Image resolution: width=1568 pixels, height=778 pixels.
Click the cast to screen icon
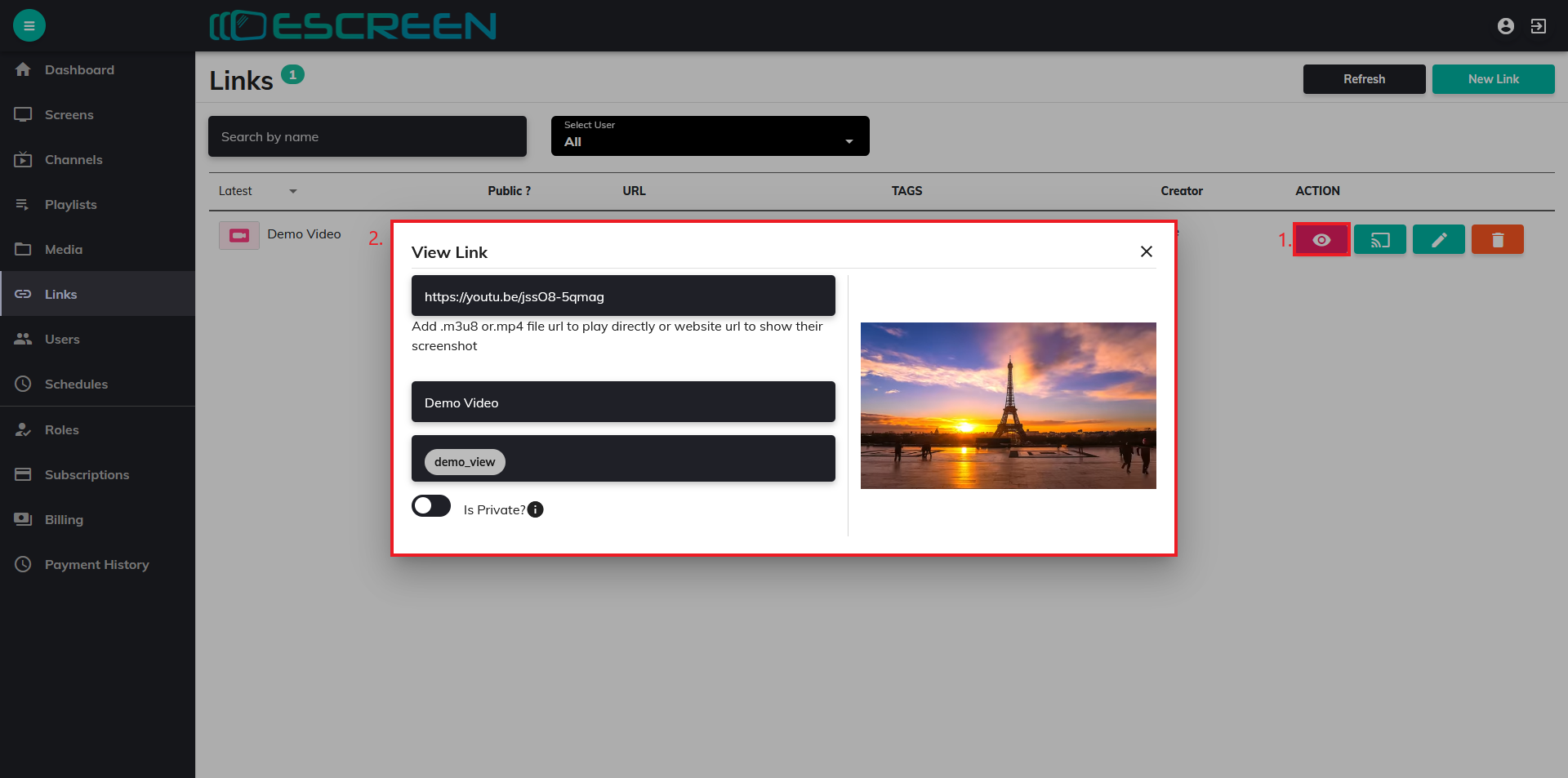(1380, 240)
